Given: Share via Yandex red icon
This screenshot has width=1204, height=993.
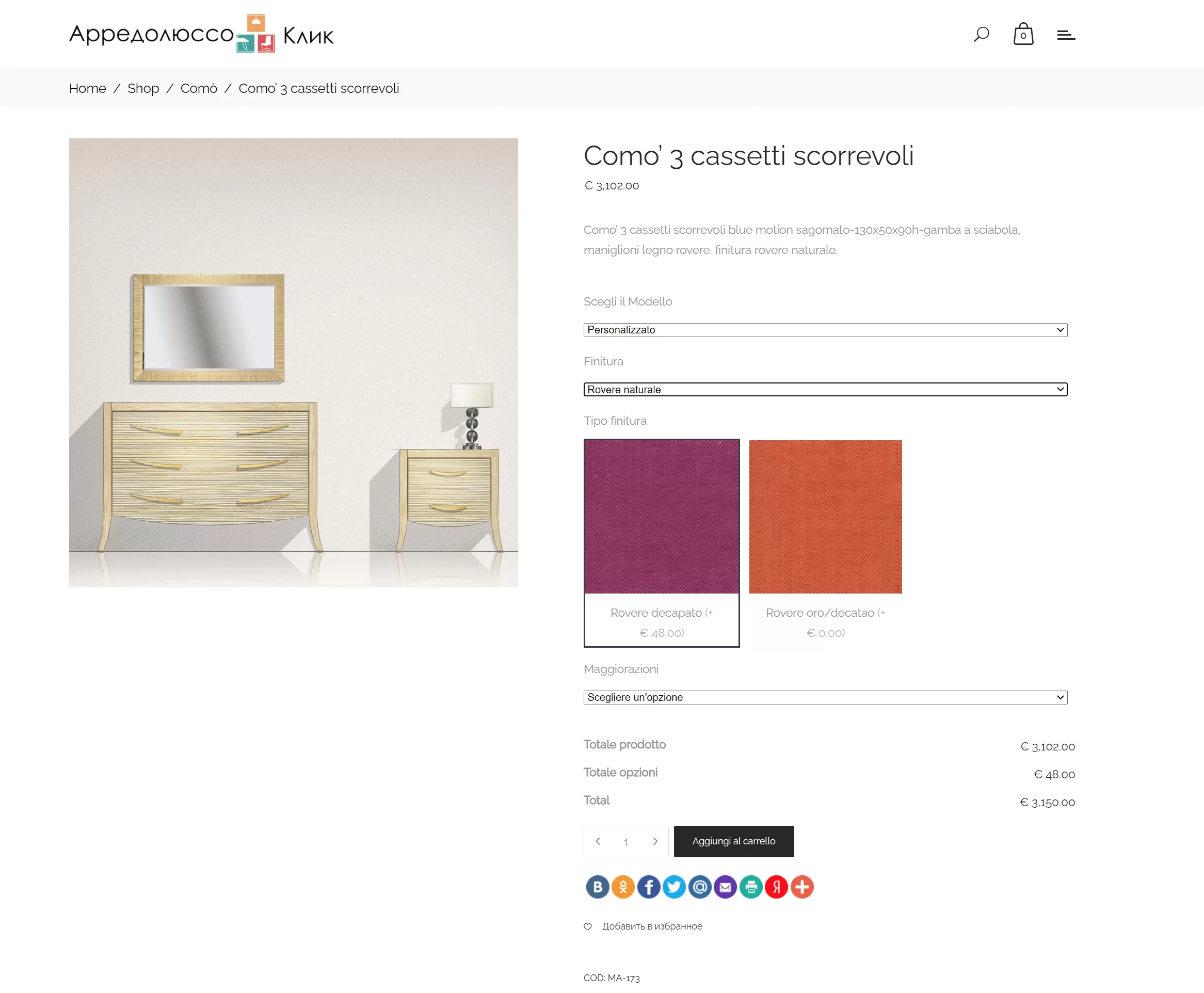Looking at the screenshot, I should pyautogui.click(x=776, y=887).
